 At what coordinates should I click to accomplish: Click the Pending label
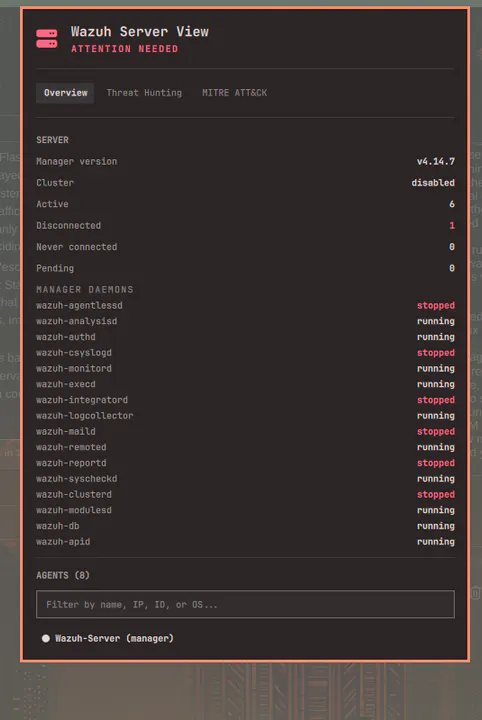[x=55, y=268]
